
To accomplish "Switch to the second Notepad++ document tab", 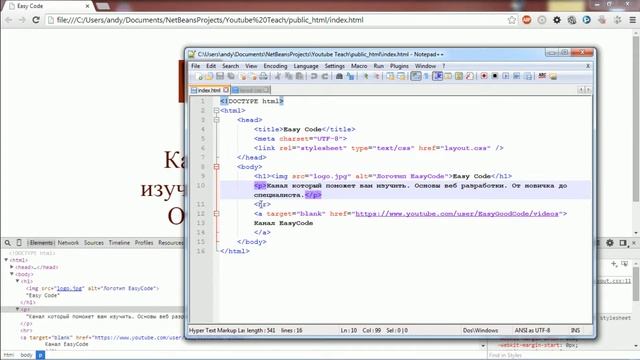I will pos(251,90).
